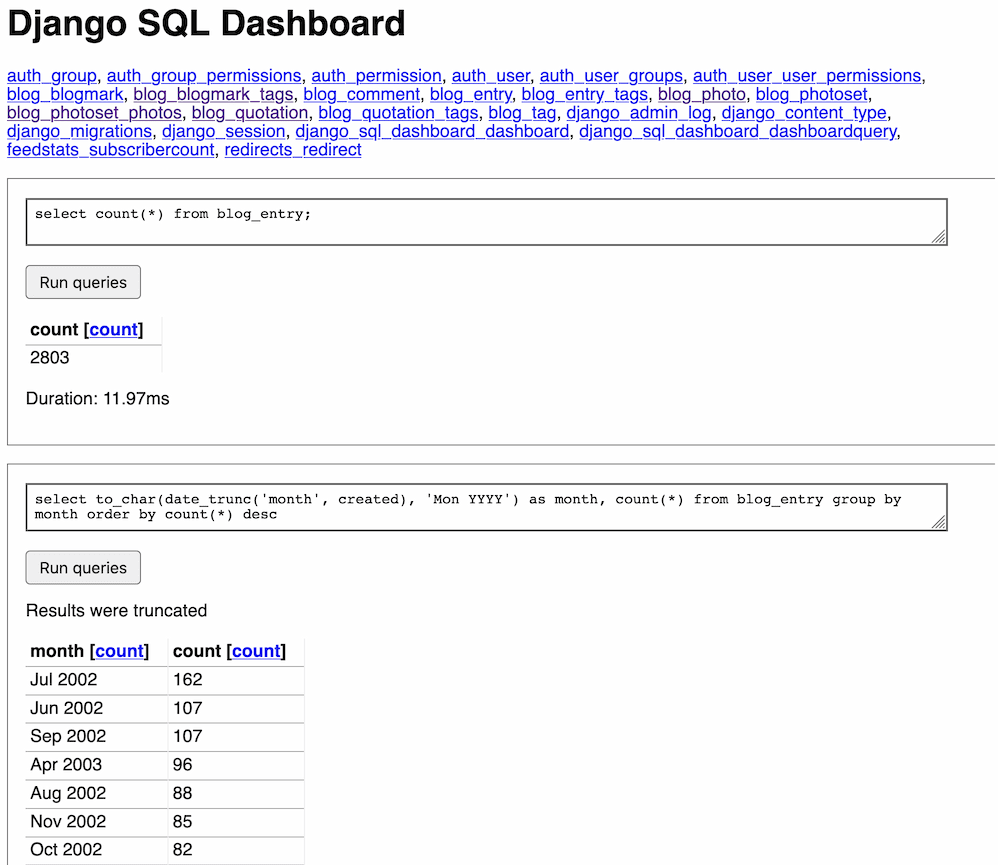998x865 pixels.
Task: Select the Aug 2002 month cell
Action: pos(97,793)
